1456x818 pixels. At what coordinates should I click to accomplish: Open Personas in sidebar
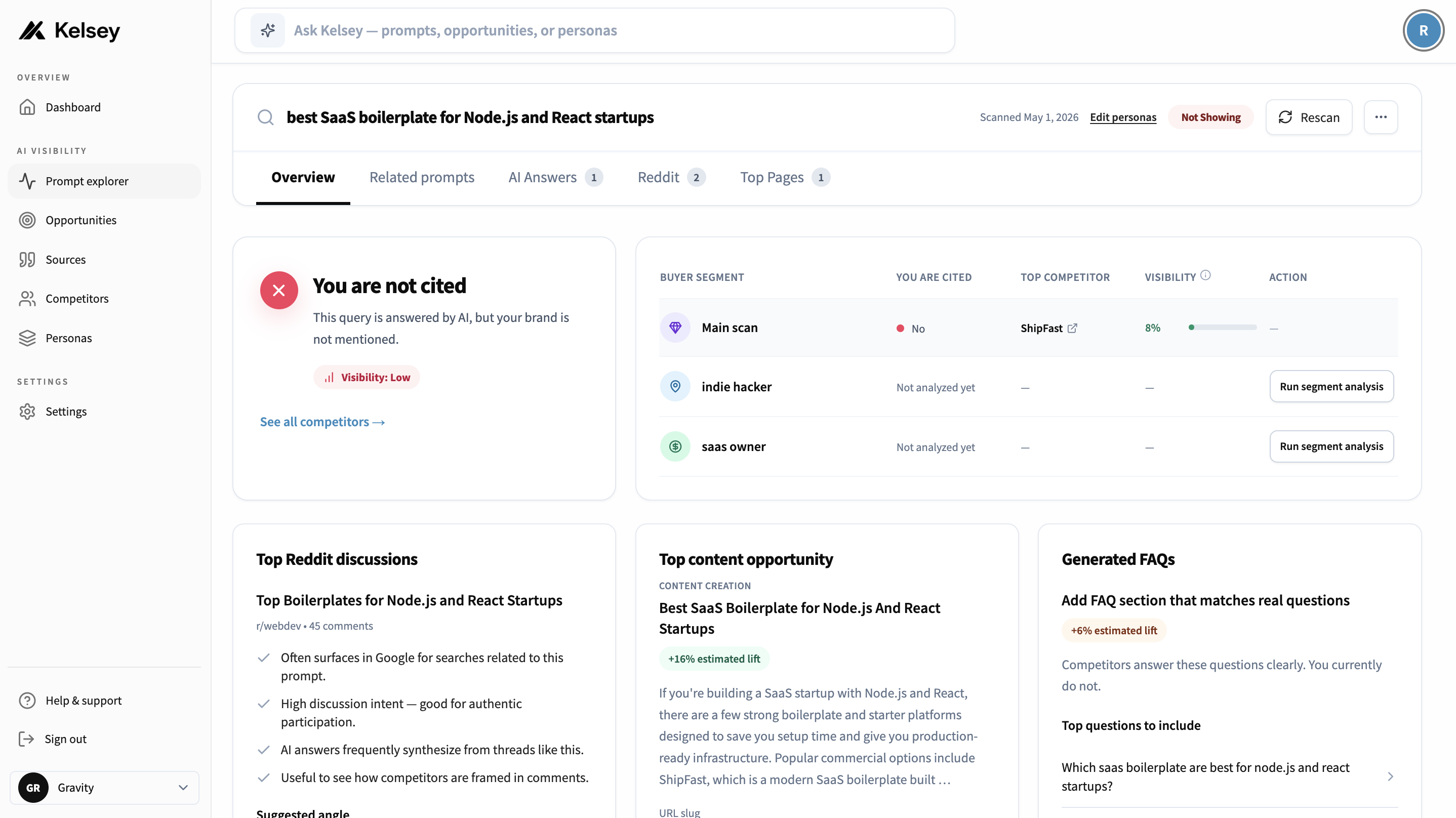click(x=105, y=338)
